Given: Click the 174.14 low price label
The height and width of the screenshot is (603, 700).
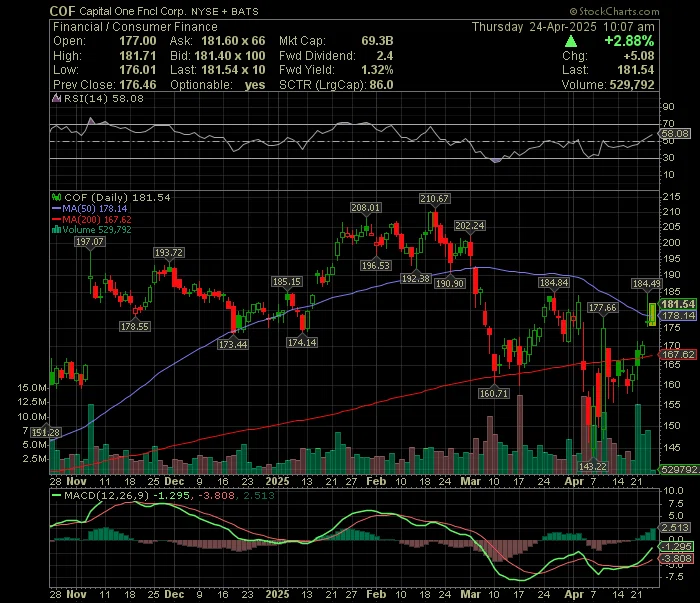Looking at the screenshot, I should pos(302,343).
